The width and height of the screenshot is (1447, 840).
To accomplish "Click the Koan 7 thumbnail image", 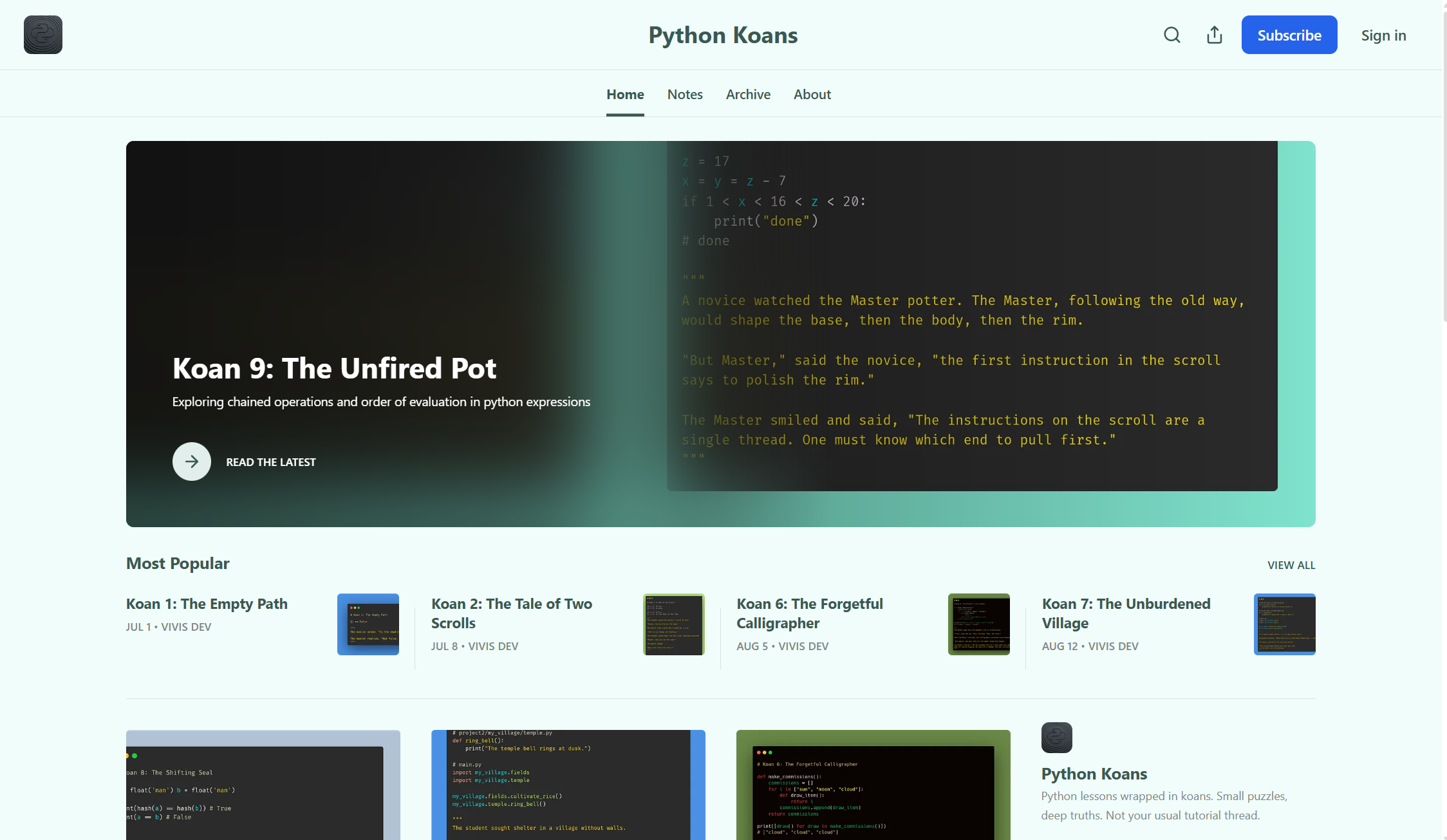I will [1285, 624].
